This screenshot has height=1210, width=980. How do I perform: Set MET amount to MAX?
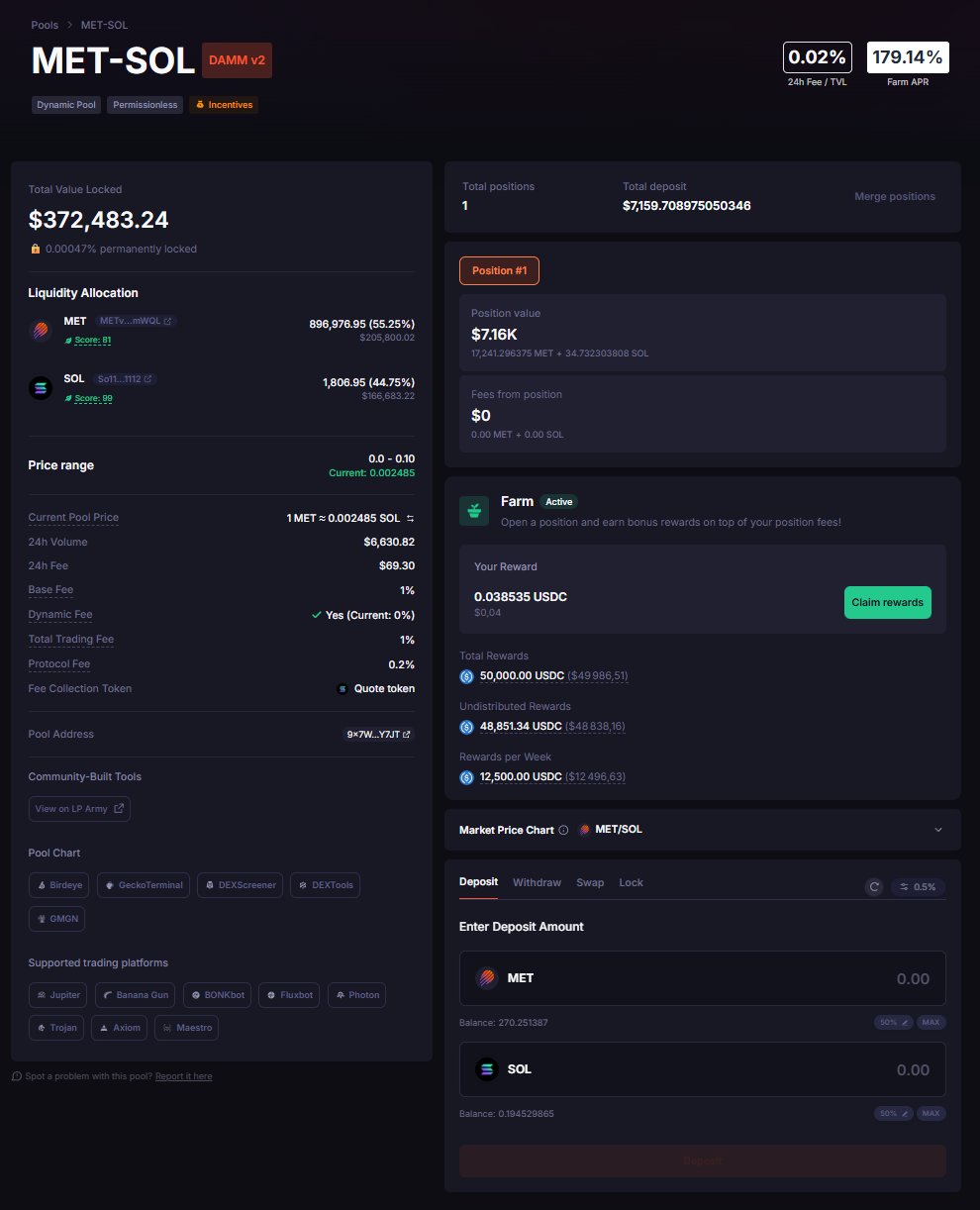pos(931,1022)
